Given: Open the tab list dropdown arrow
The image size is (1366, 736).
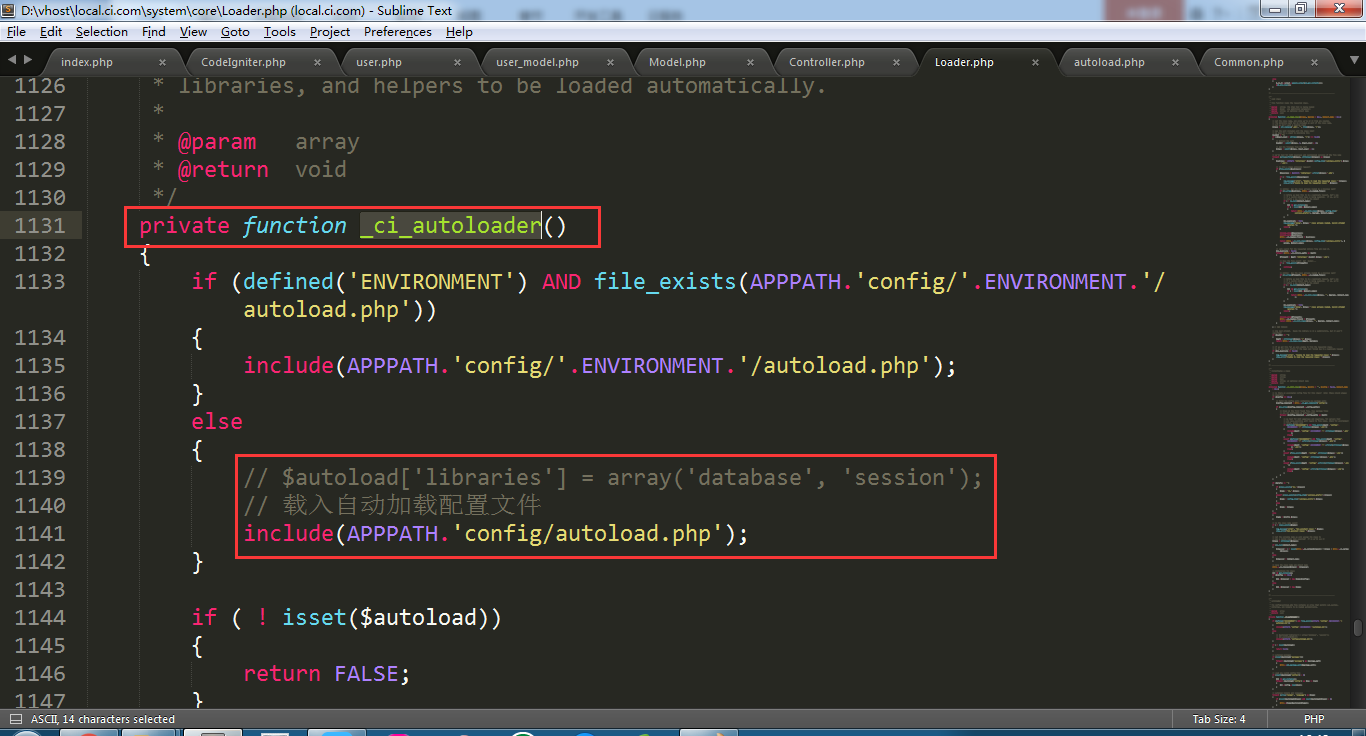Looking at the screenshot, I should tap(1350, 61).
